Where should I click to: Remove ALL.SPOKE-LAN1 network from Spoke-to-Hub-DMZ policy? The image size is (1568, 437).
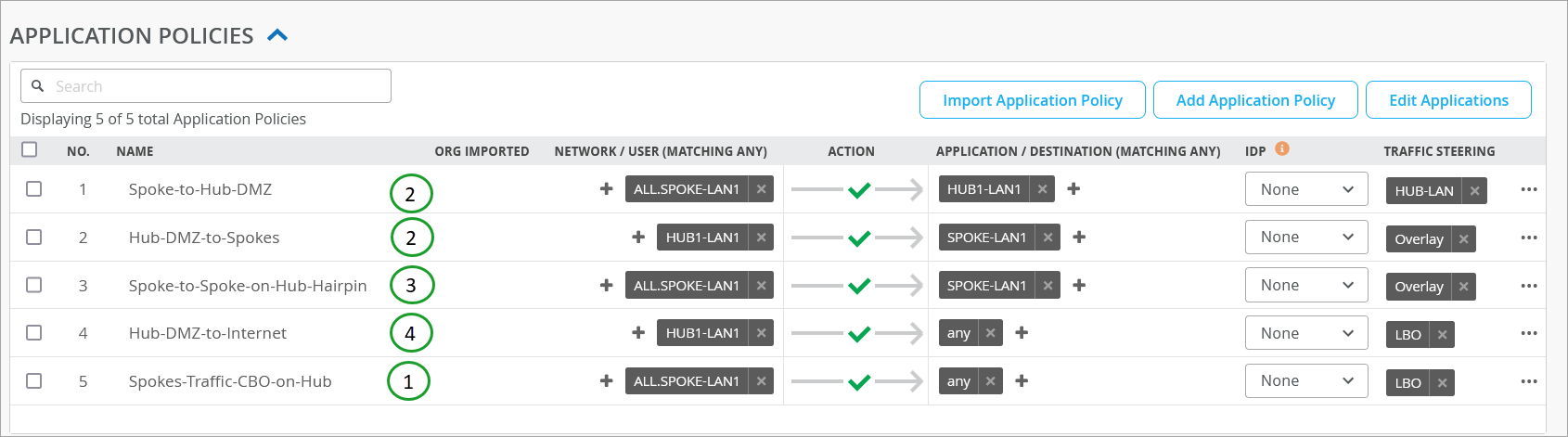pos(761,189)
